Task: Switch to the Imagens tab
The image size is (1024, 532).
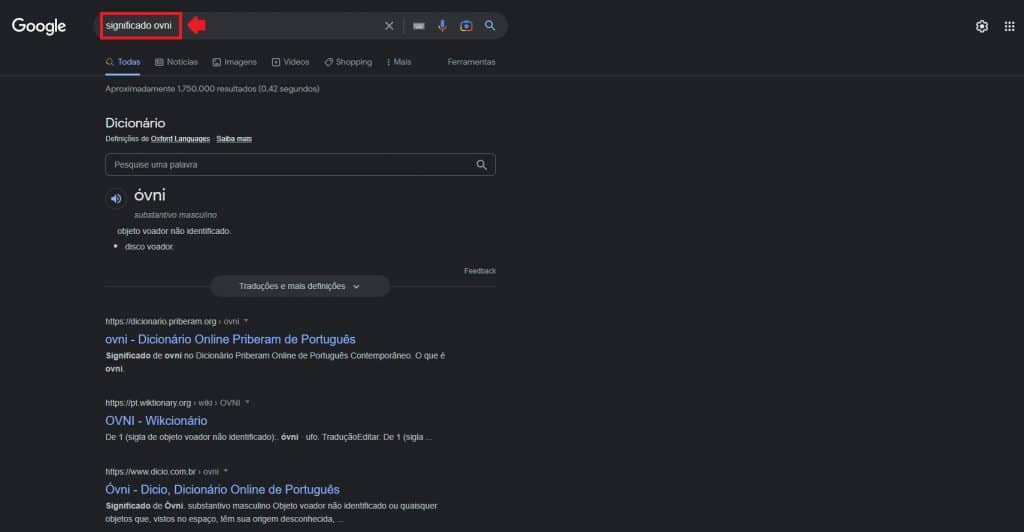Action: (x=234, y=62)
